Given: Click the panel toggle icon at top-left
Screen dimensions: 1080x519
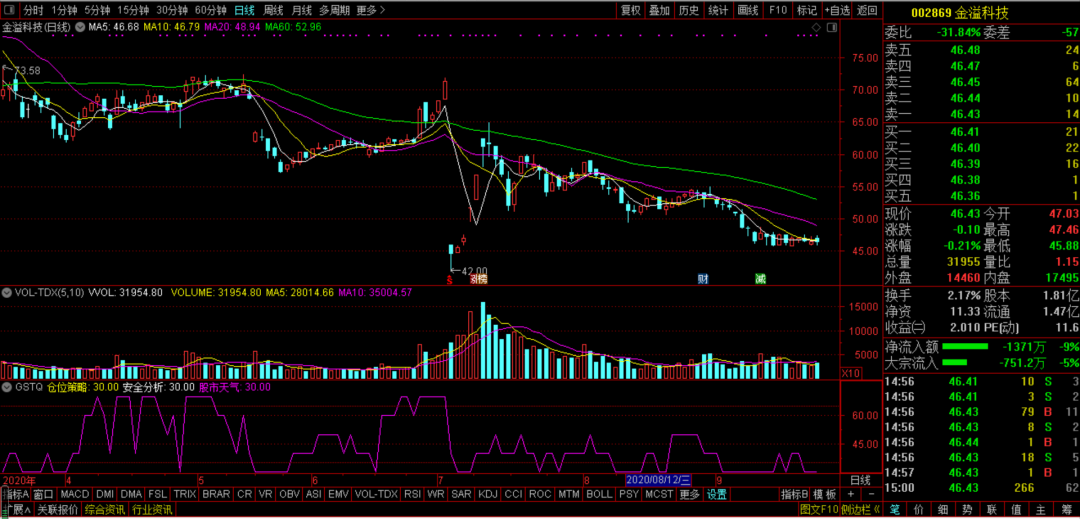Looking at the screenshot, I should [10, 10].
